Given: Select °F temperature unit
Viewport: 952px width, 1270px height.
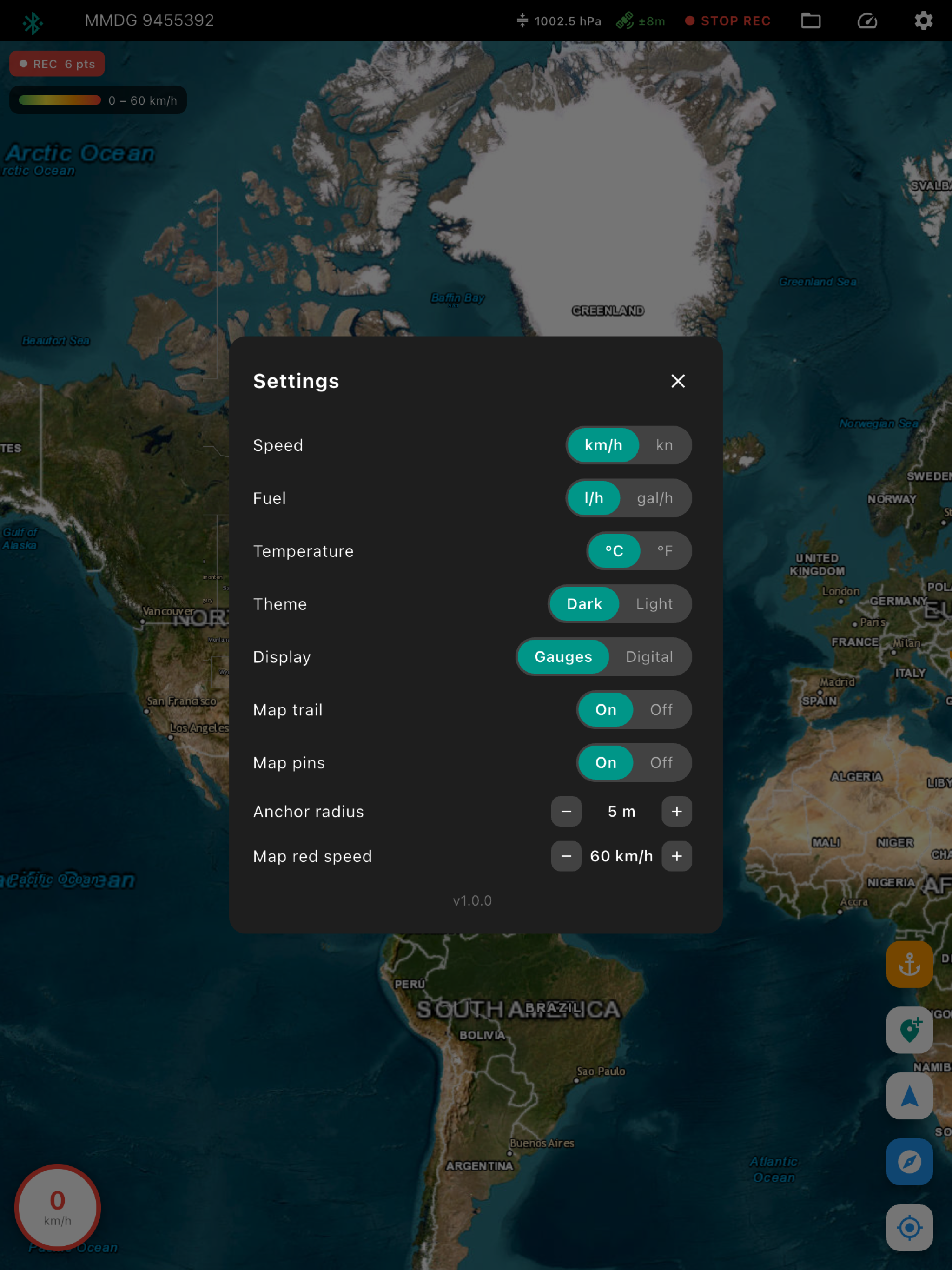Looking at the screenshot, I should (x=664, y=550).
